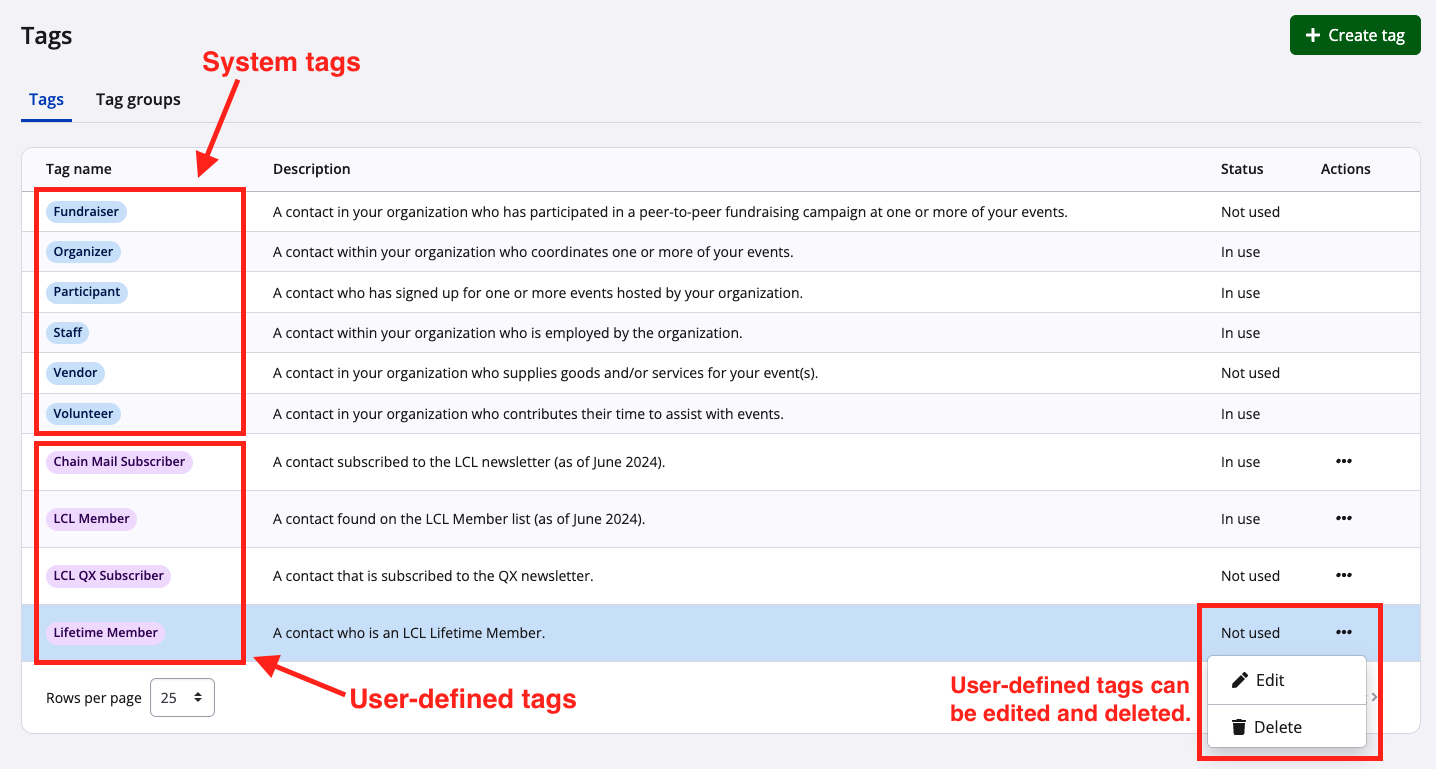Click the Tag name column header
1436x769 pixels.
click(x=79, y=169)
